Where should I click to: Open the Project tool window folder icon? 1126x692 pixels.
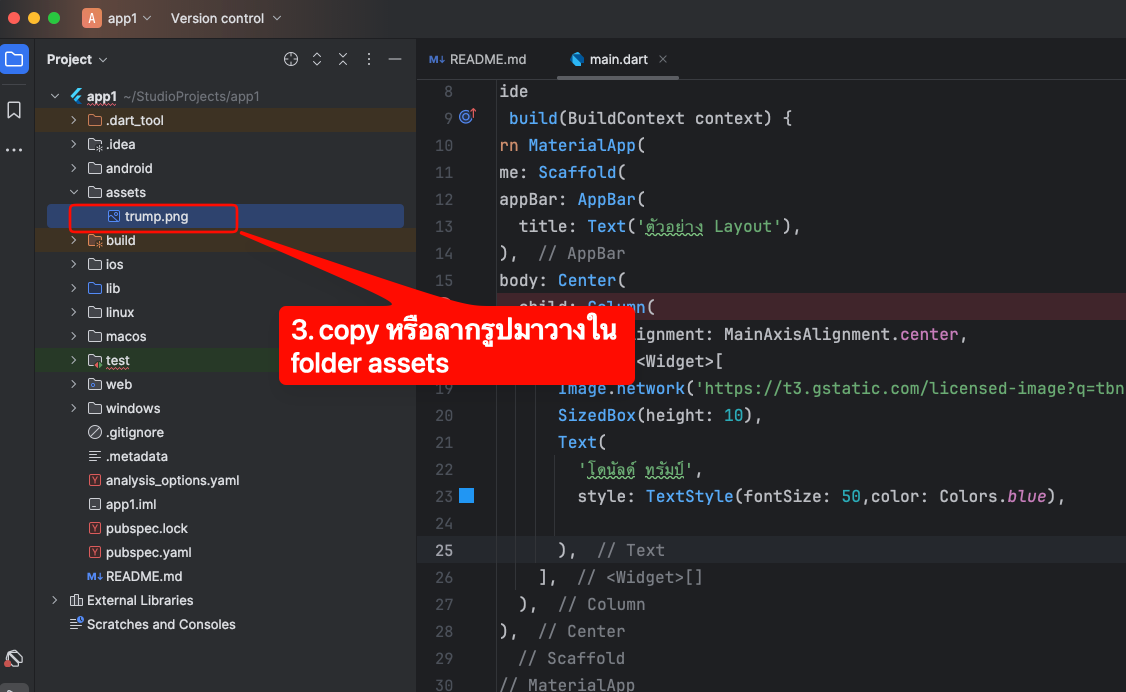pyautogui.click(x=14, y=60)
